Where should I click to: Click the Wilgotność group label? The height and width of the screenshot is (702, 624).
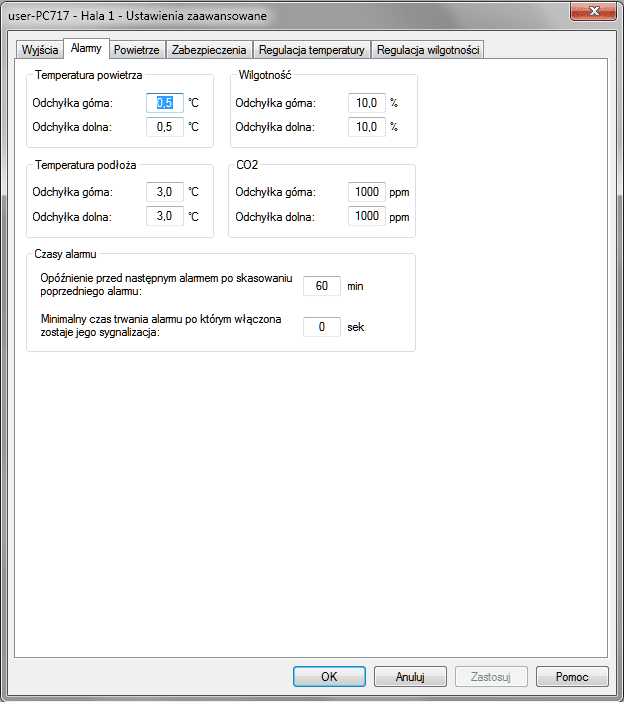point(265,75)
